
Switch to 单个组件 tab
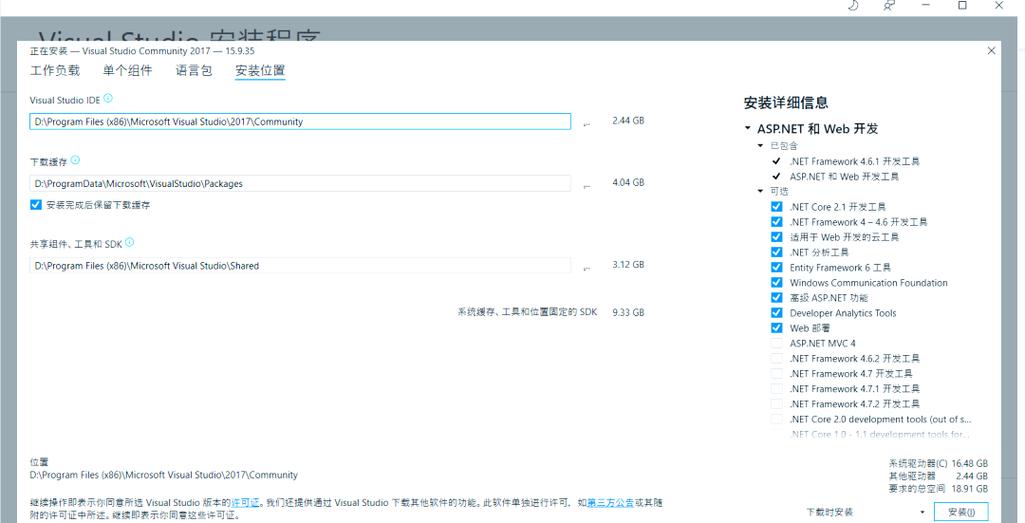[x=127, y=71]
